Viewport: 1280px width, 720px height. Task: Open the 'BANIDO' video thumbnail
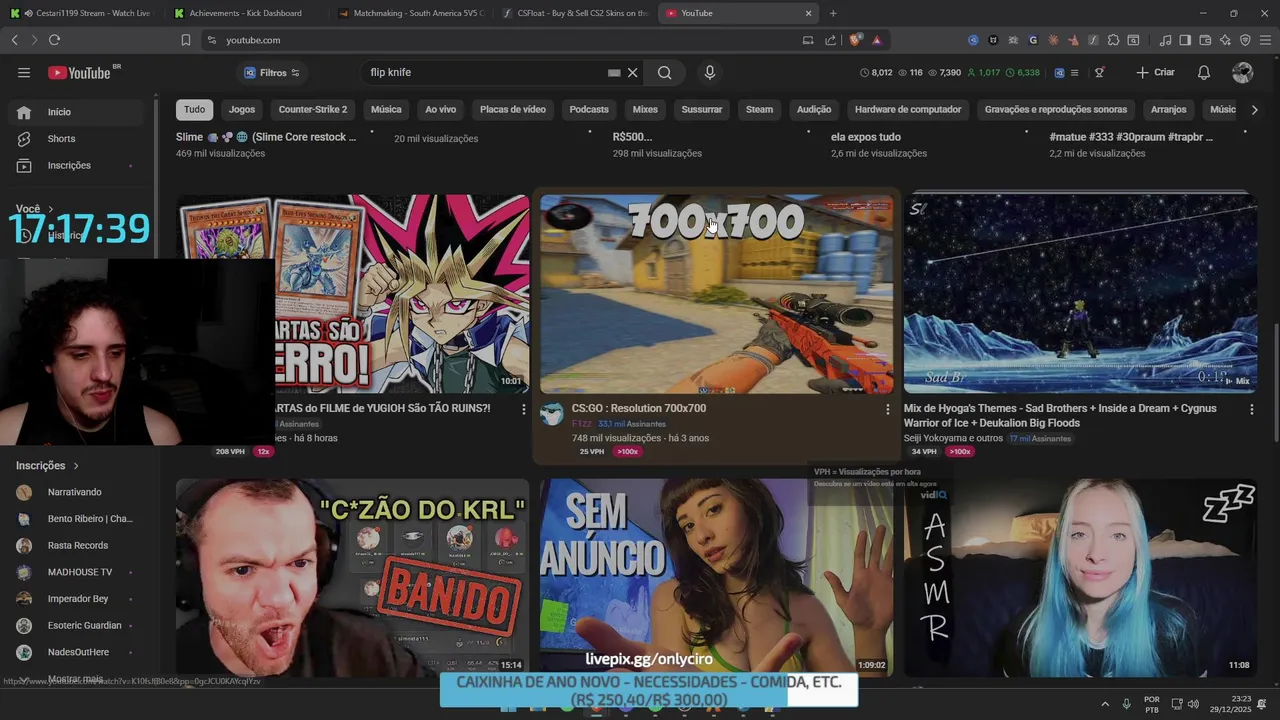[352, 577]
